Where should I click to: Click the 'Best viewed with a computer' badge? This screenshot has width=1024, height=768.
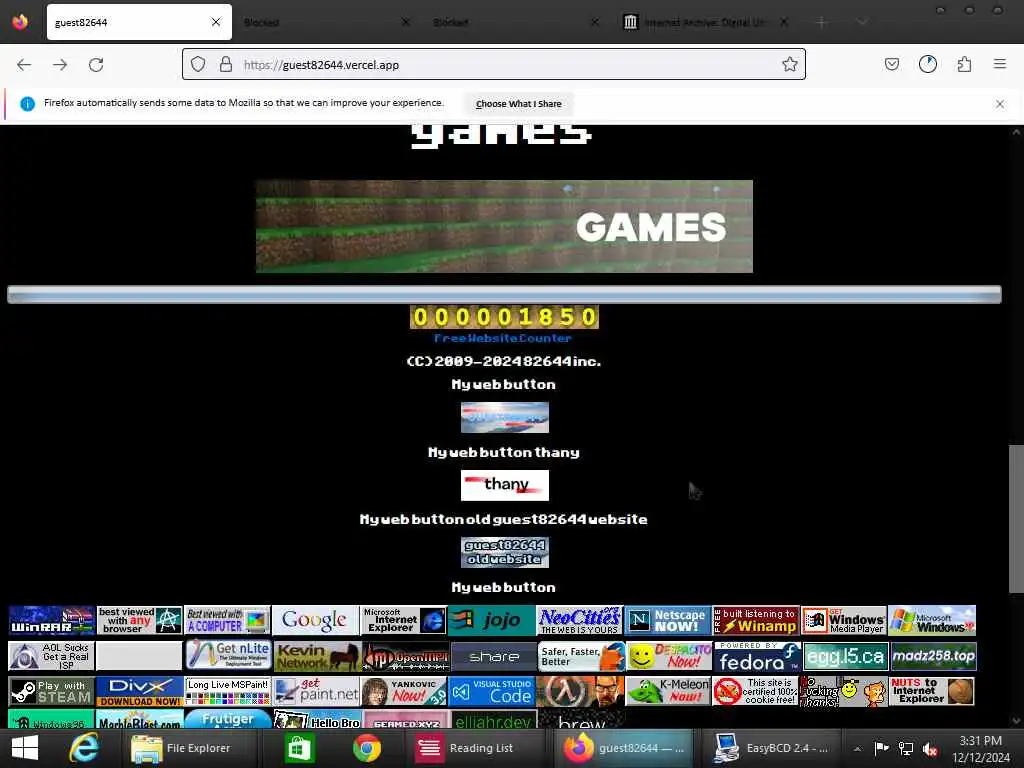(x=227, y=620)
